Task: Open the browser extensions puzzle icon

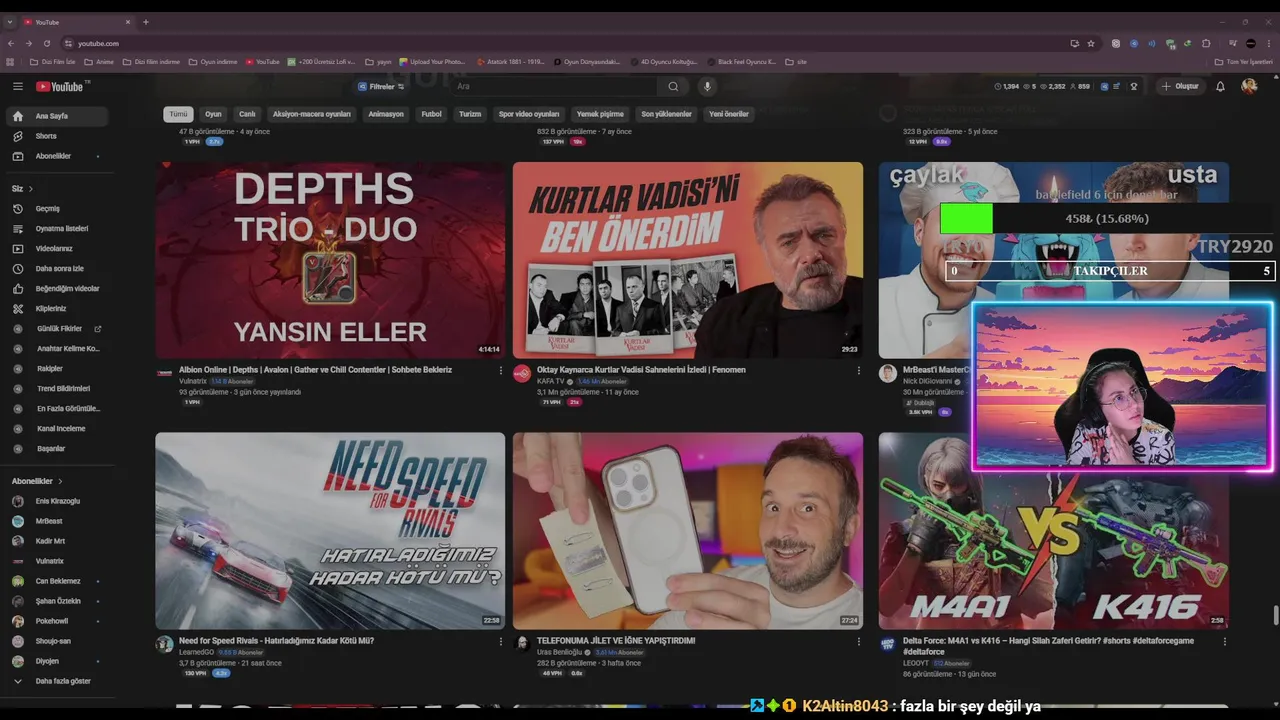Action: pos(1206,43)
